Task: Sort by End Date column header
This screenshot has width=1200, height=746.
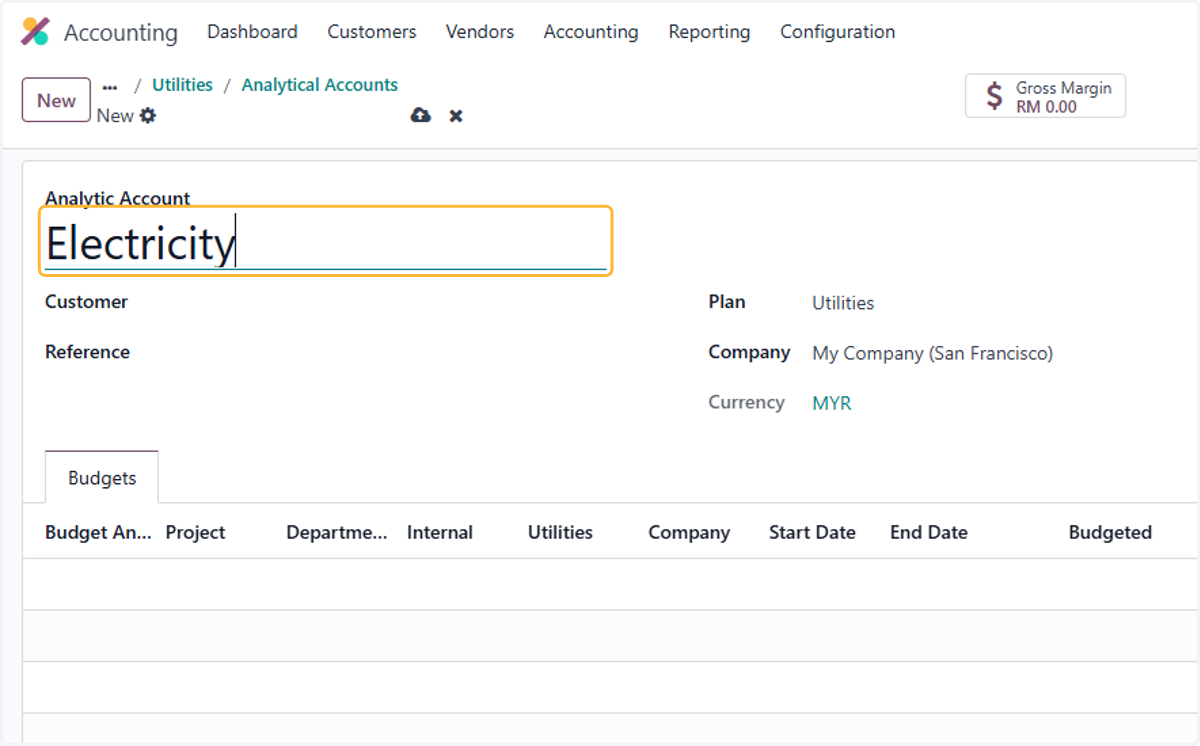Action: [929, 532]
